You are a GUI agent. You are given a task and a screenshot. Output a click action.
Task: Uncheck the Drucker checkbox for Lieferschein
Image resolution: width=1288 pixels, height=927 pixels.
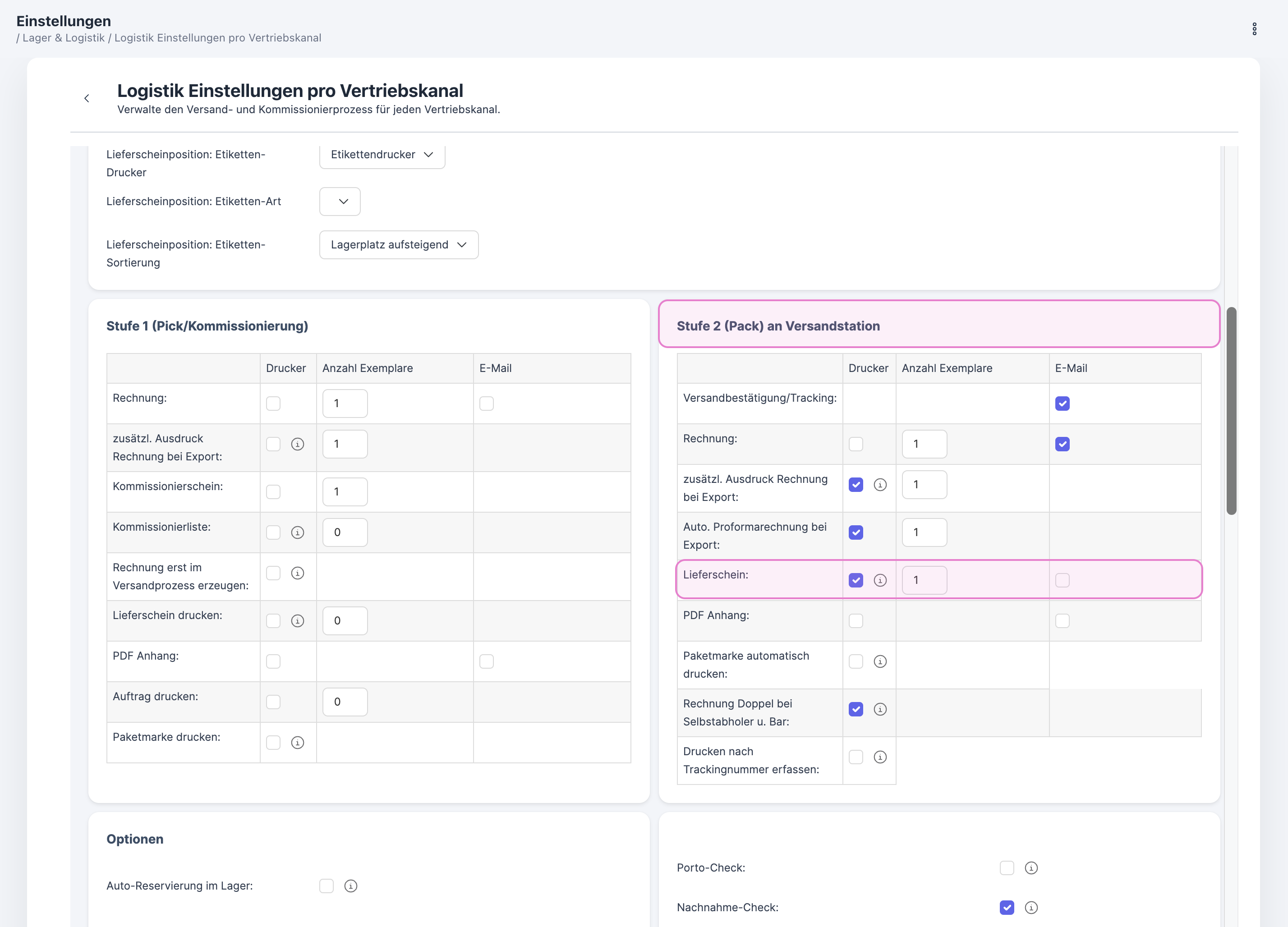pos(856,579)
